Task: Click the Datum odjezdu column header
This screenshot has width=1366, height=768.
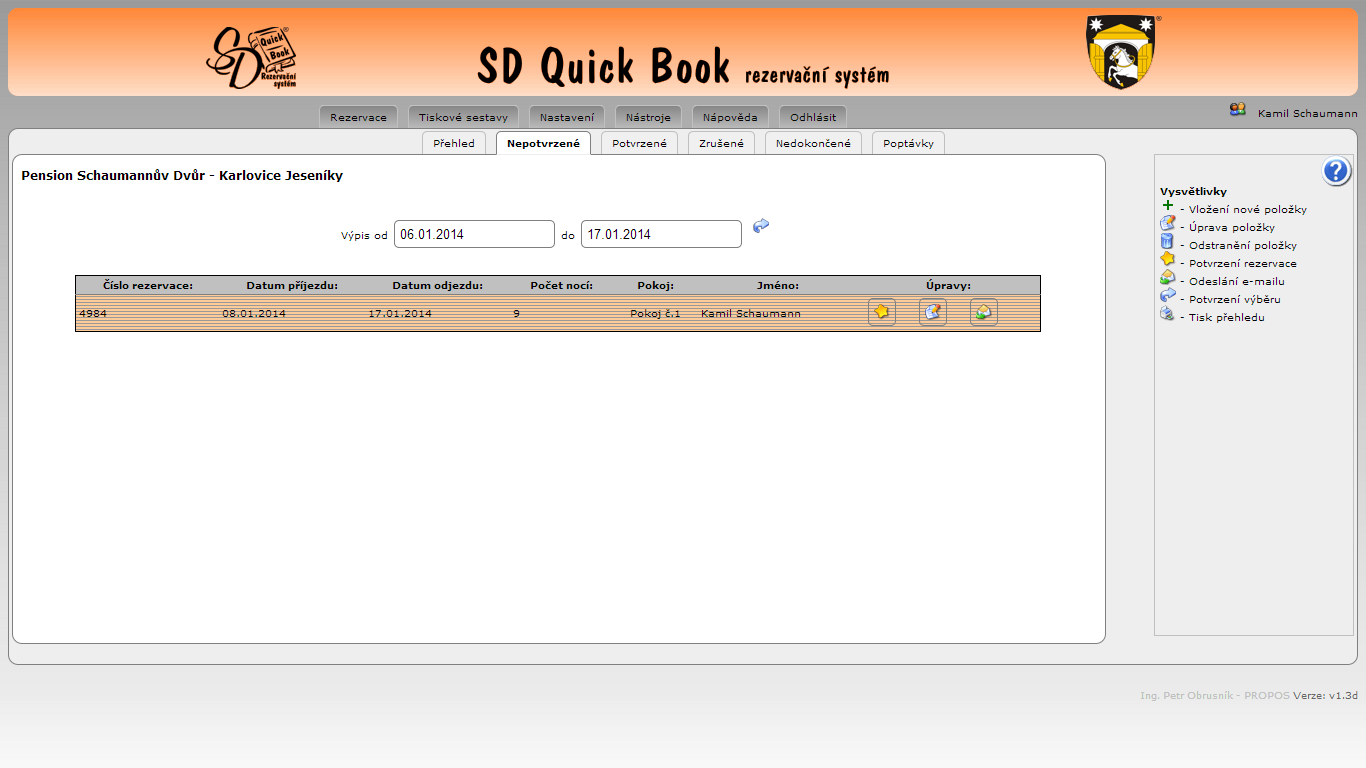Action: [438, 285]
